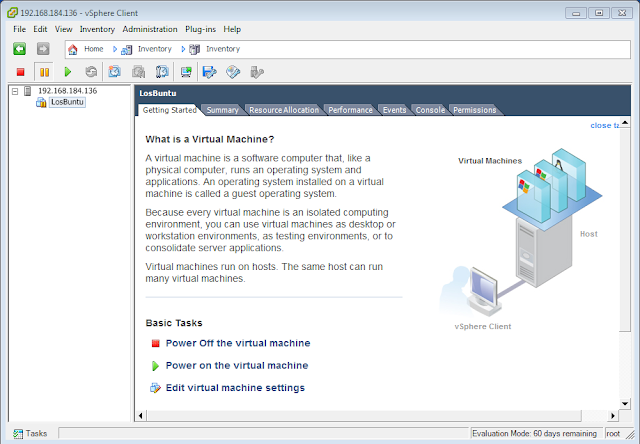Click the Home house icon in breadcrumb
The height and width of the screenshot is (444, 640).
coord(73,49)
